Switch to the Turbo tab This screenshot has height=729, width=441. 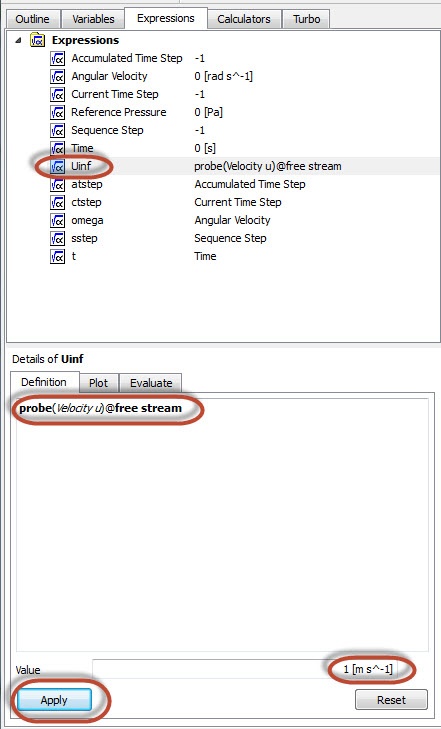(x=306, y=19)
